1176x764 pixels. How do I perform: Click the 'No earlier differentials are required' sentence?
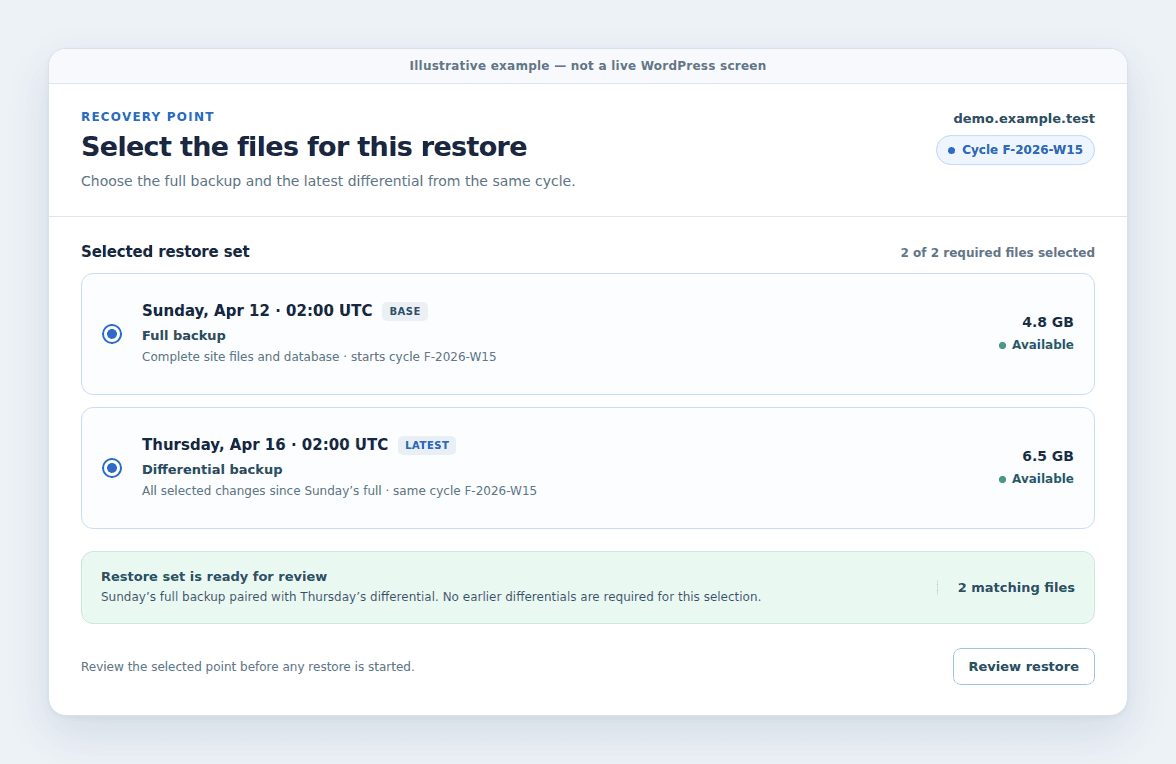point(602,597)
